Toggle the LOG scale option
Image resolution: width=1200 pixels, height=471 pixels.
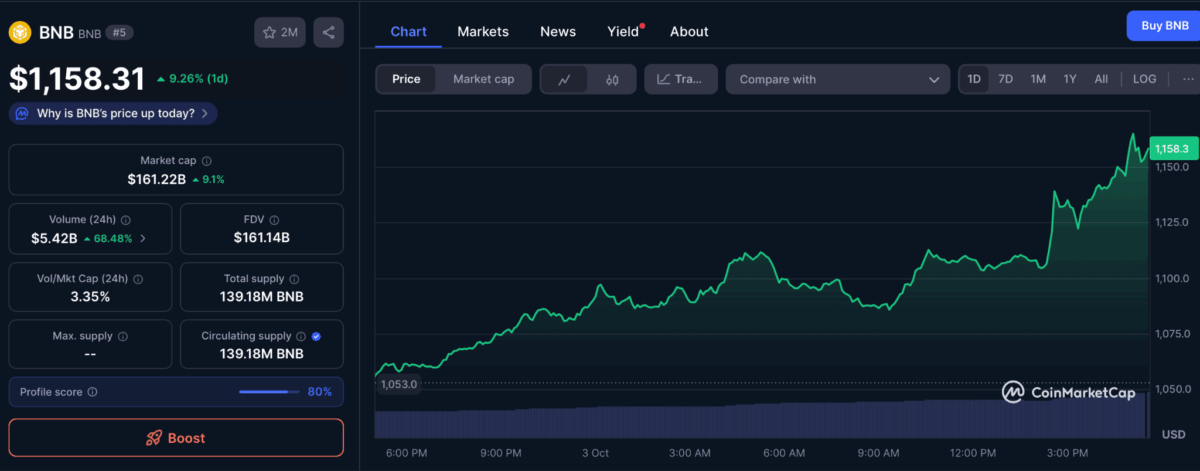(x=1144, y=79)
